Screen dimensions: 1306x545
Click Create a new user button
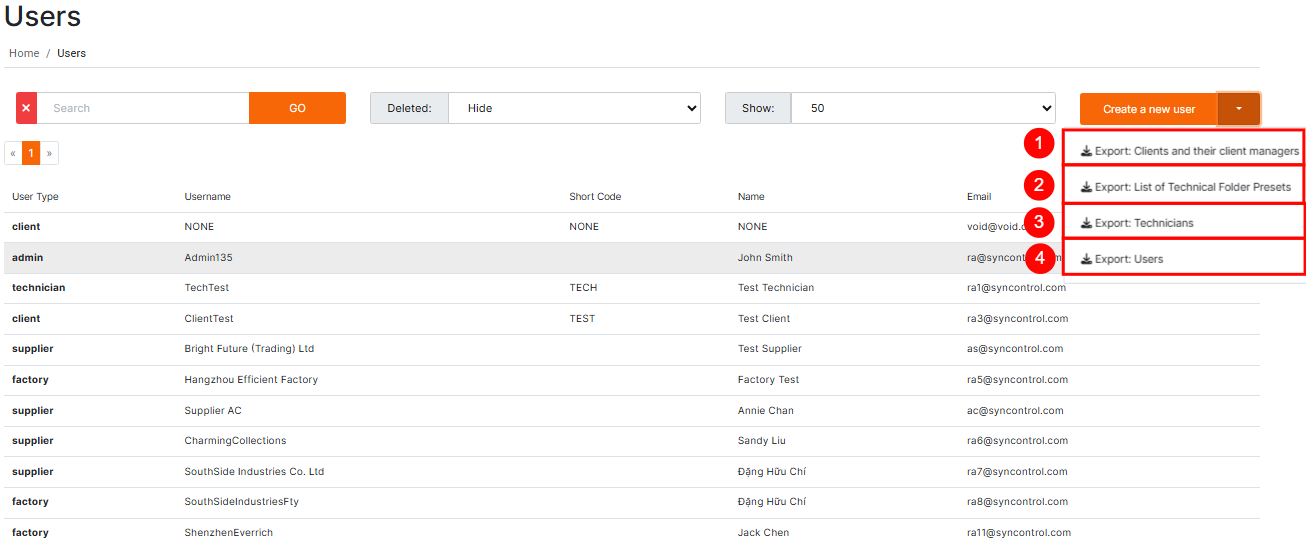coord(1148,109)
